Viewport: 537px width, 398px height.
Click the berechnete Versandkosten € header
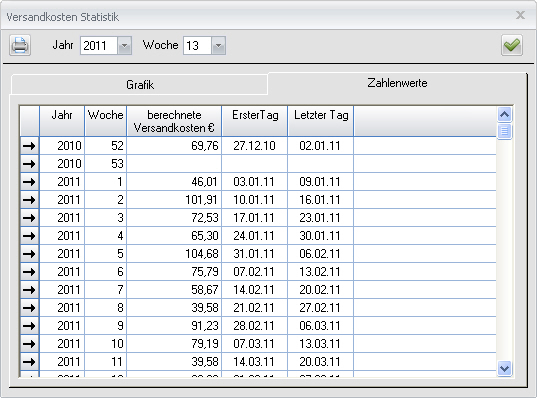(174, 121)
